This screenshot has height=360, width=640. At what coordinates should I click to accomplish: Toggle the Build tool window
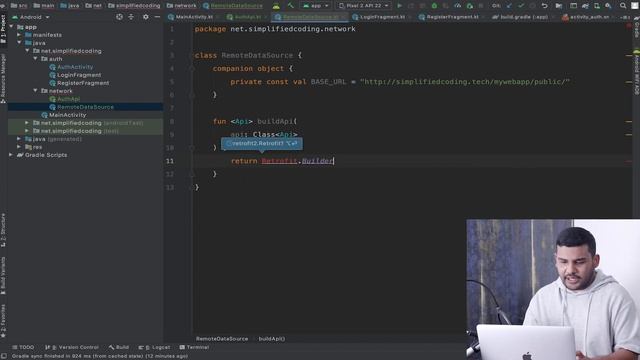pos(119,347)
